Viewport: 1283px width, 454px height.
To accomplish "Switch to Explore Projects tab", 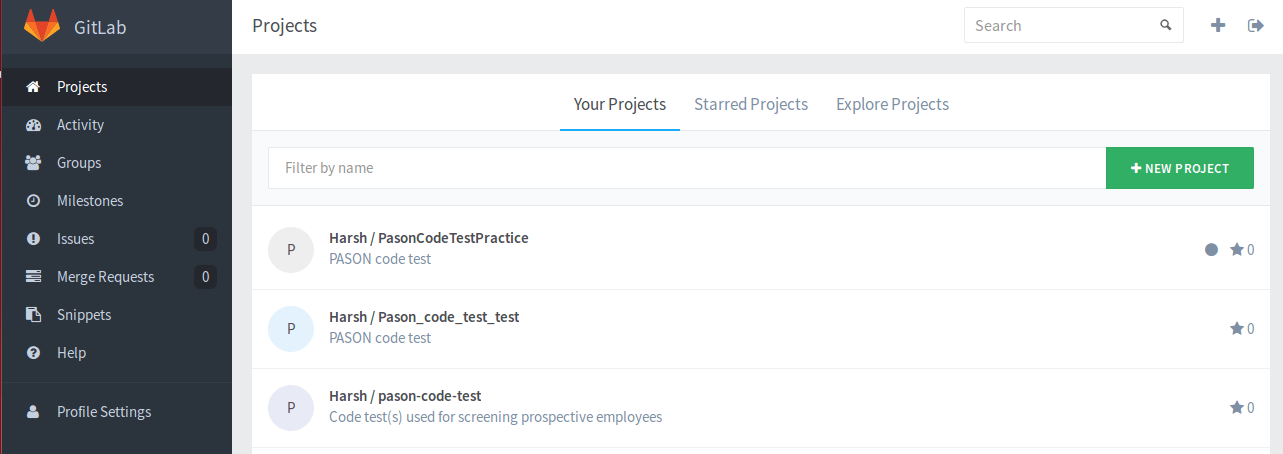I will (892, 104).
